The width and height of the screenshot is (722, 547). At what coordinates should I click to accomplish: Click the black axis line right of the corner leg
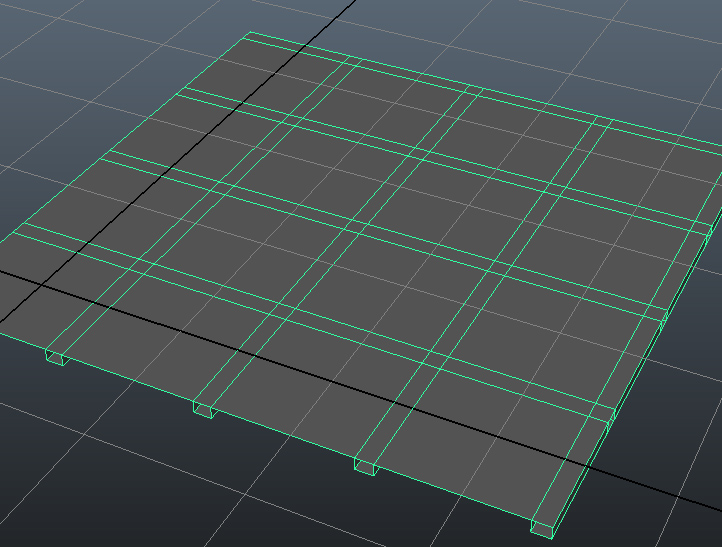[650, 489]
